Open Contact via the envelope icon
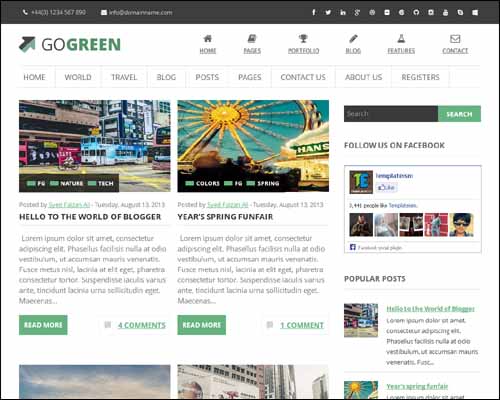Screen dimensions: 500x400 coord(455,39)
